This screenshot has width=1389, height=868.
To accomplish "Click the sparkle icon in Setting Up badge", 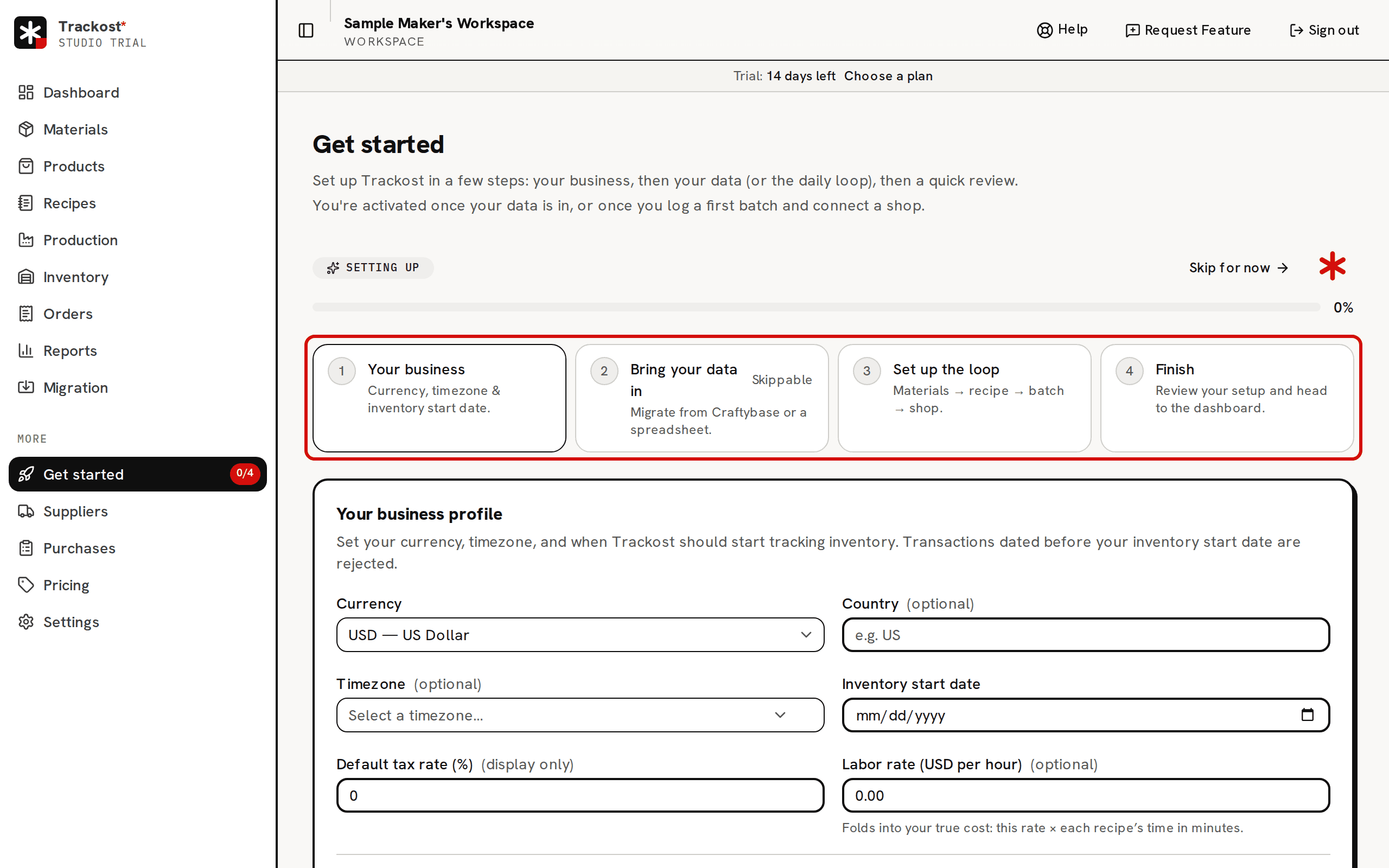I will [x=333, y=268].
